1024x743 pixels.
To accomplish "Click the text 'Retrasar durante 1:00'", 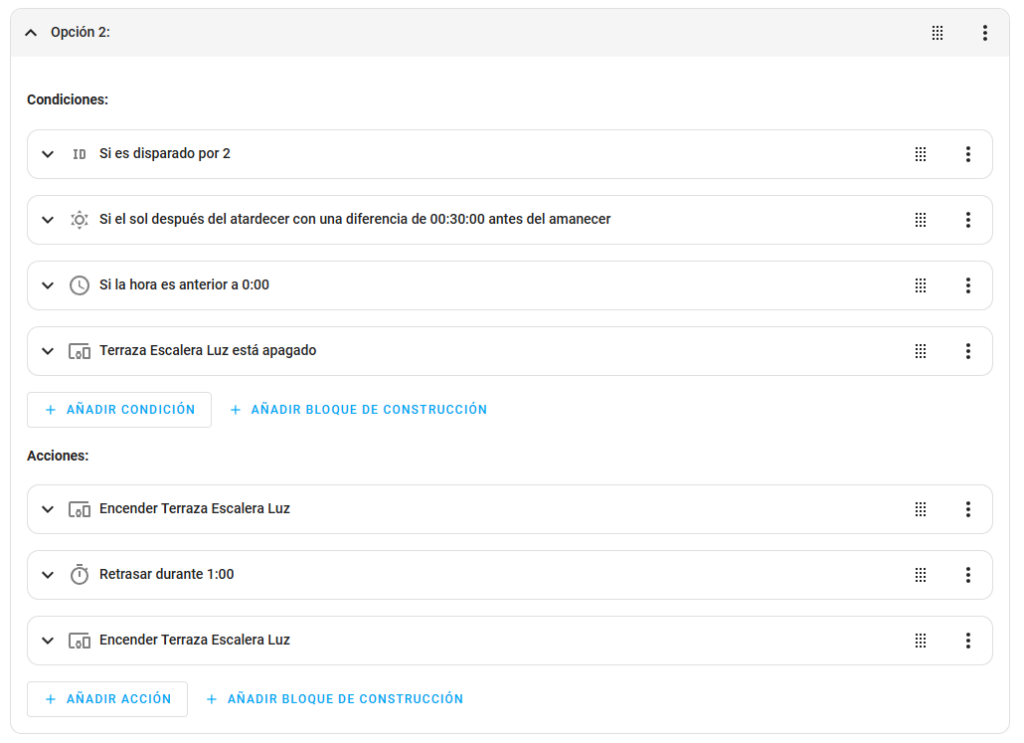I will pyautogui.click(x=167, y=575).
